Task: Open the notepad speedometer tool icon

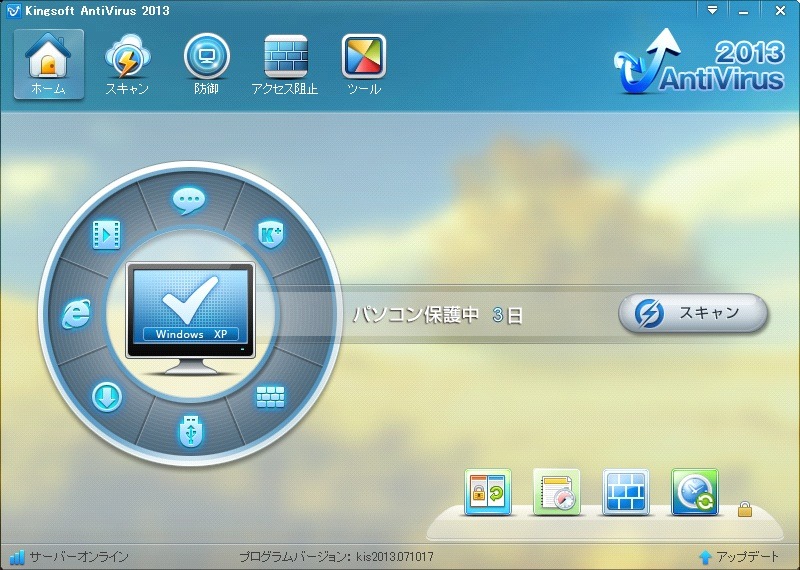Action: pyautogui.click(x=557, y=492)
